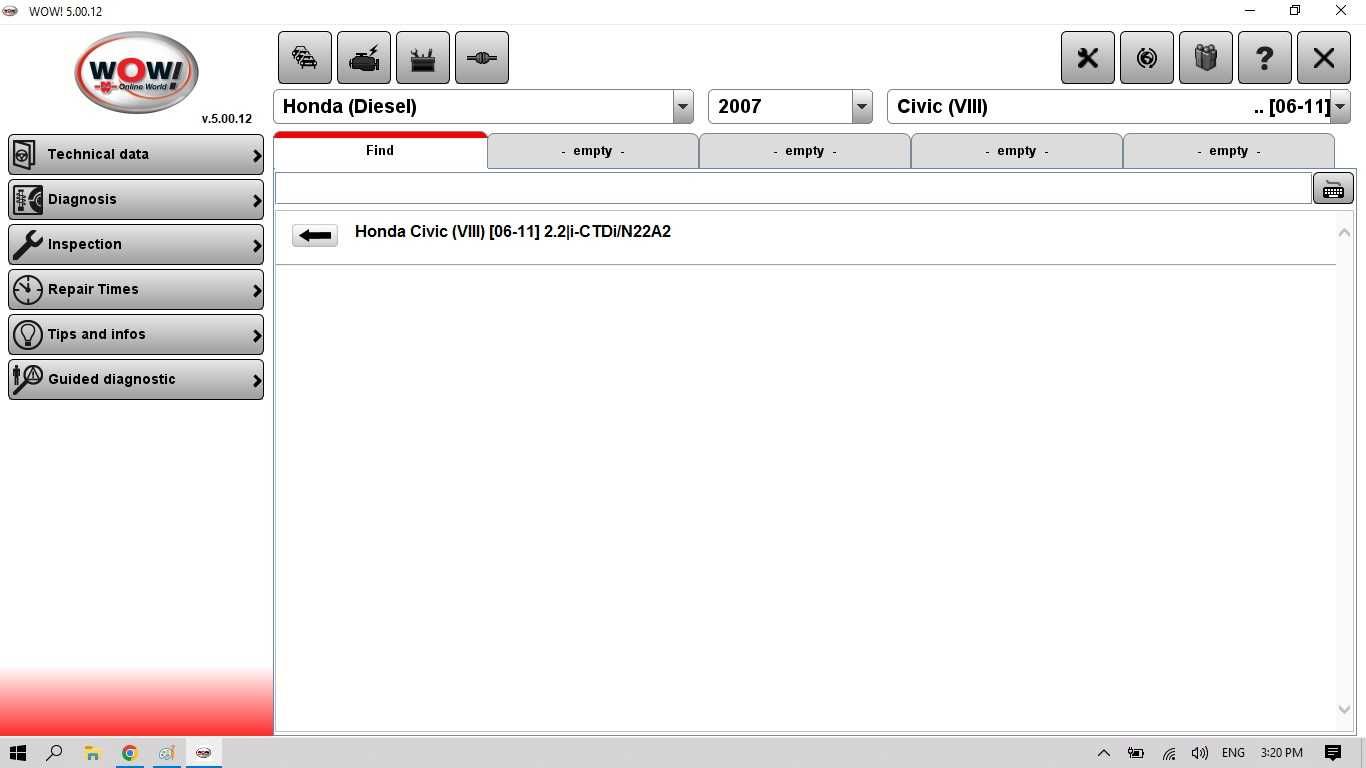Open the Repair Times menu
The image size is (1366, 768).
coord(136,290)
